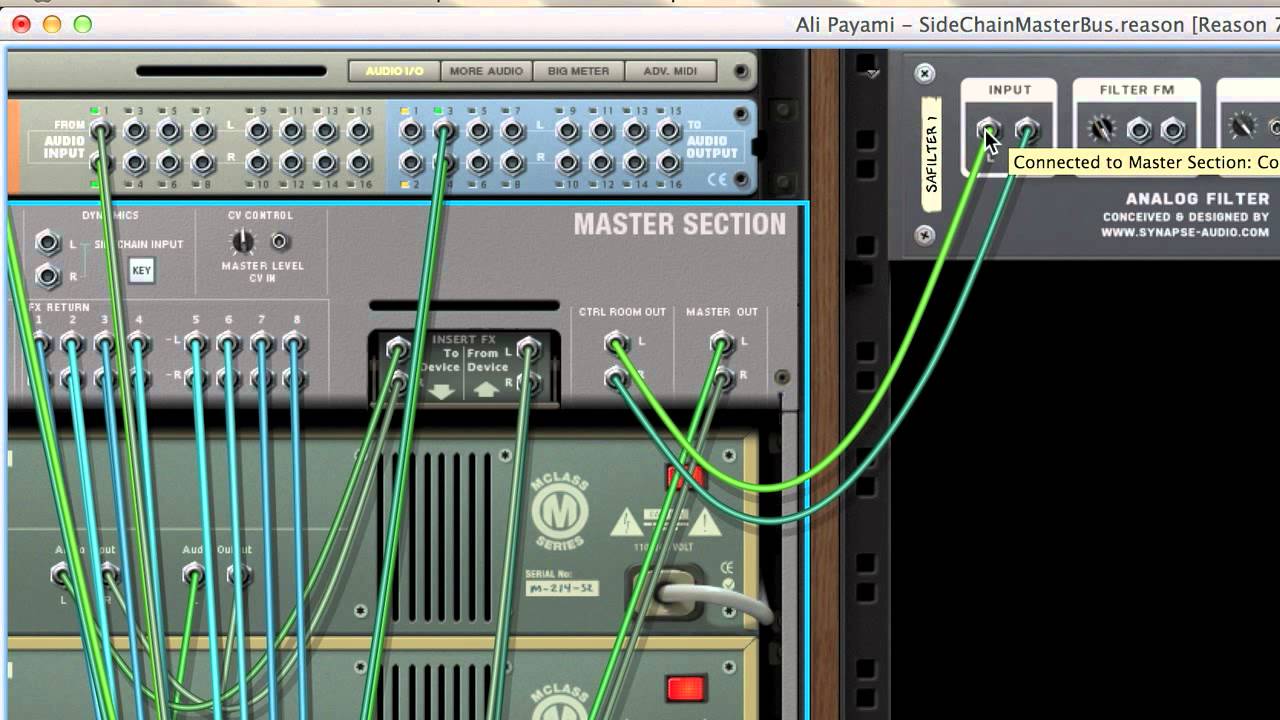Click first Filter FM jack beside knob
Screen dimensions: 1280x720
click(1139, 129)
